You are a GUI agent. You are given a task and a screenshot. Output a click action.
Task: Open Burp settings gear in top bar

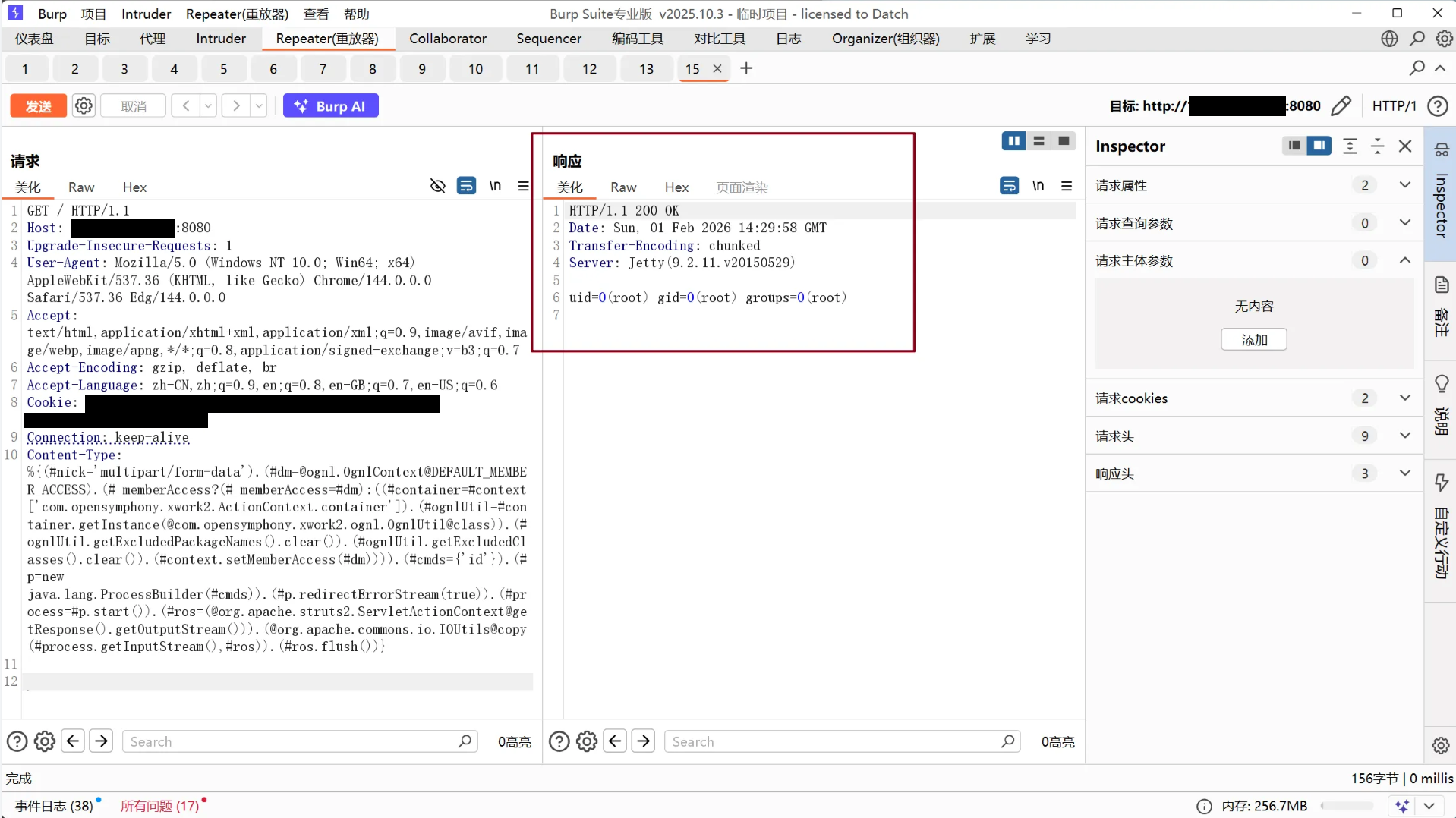(1444, 39)
